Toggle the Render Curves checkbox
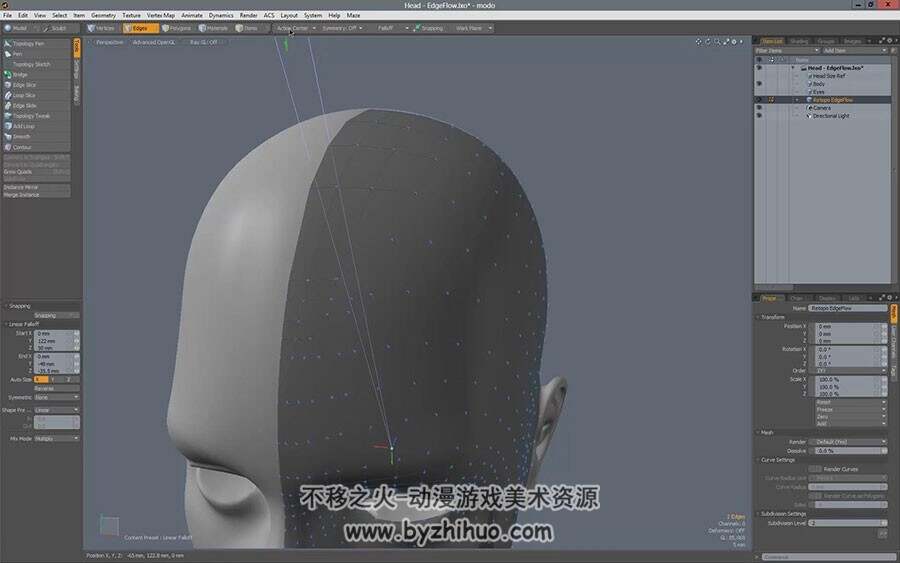Image resolution: width=900 pixels, height=563 pixels. point(814,469)
